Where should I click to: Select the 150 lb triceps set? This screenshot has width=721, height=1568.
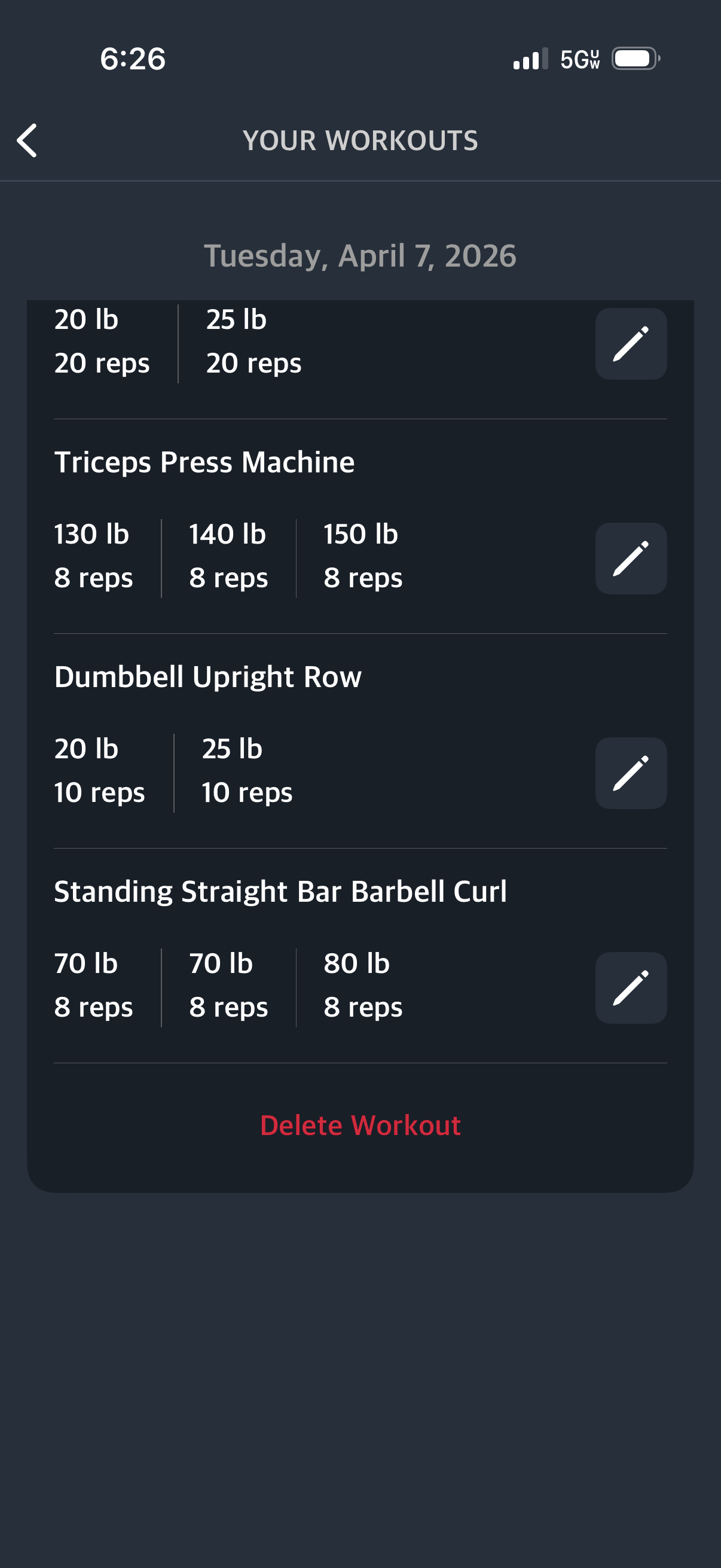(x=363, y=556)
